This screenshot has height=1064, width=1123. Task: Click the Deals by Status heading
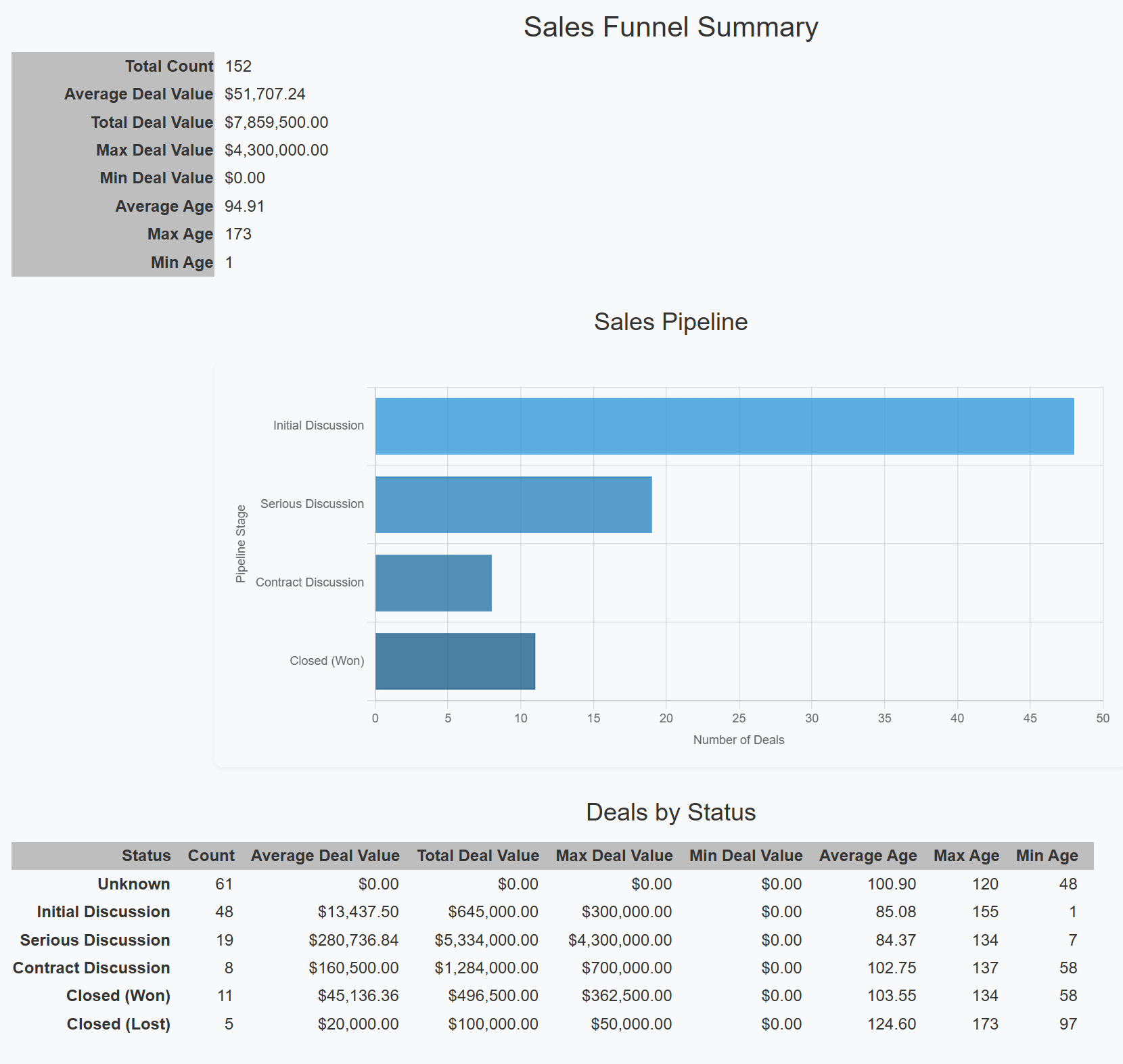(x=671, y=813)
